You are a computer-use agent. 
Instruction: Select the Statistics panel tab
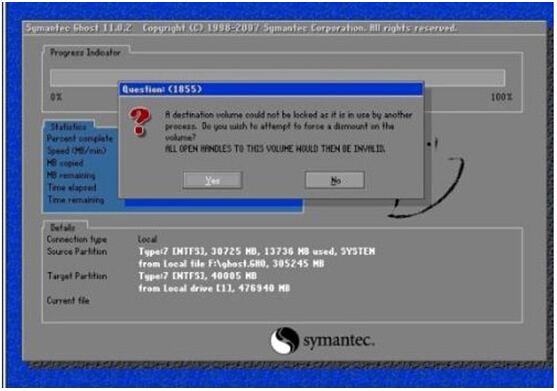69,126
